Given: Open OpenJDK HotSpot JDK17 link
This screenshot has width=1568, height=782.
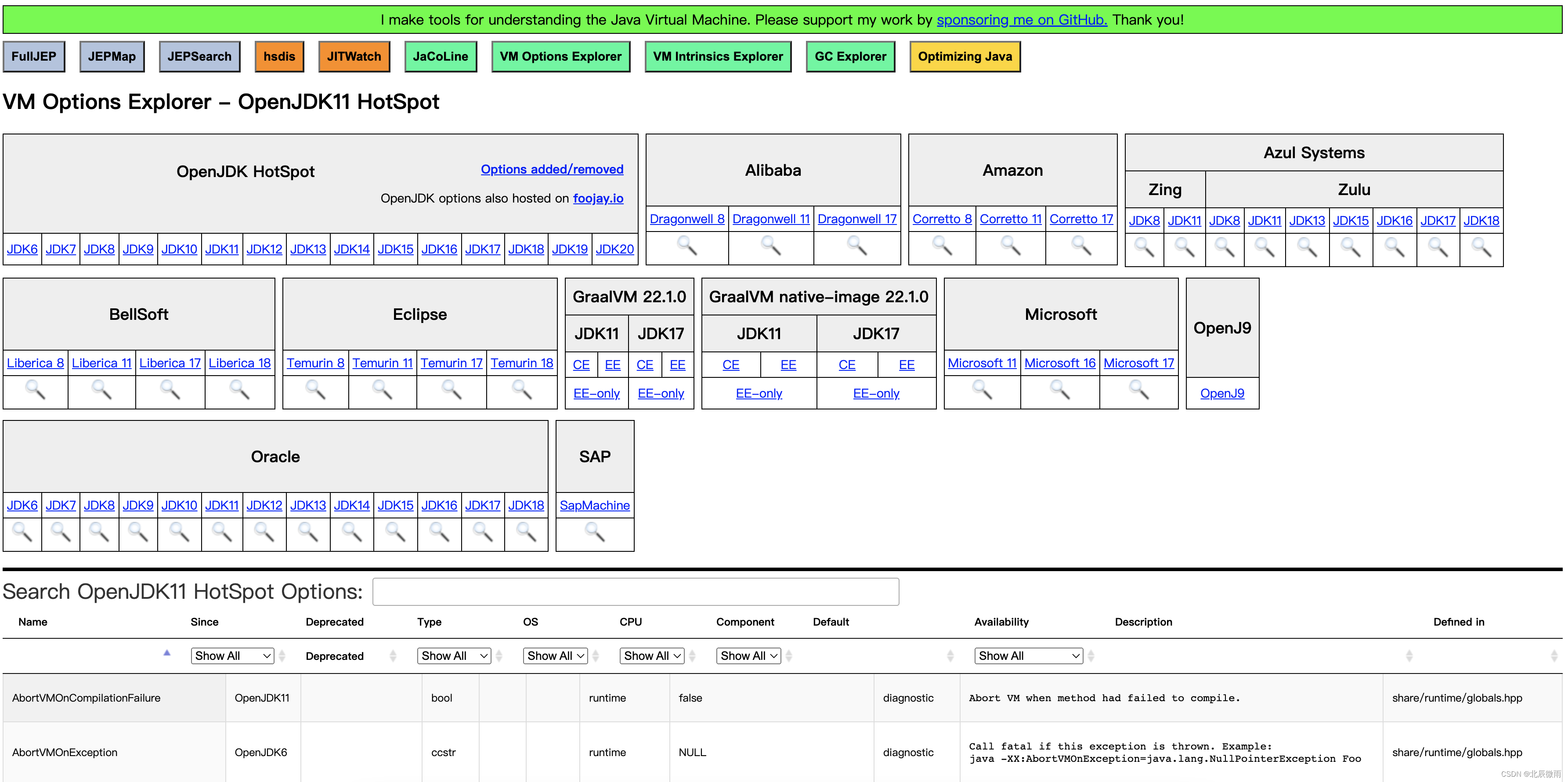Looking at the screenshot, I should pyautogui.click(x=482, y=249).
